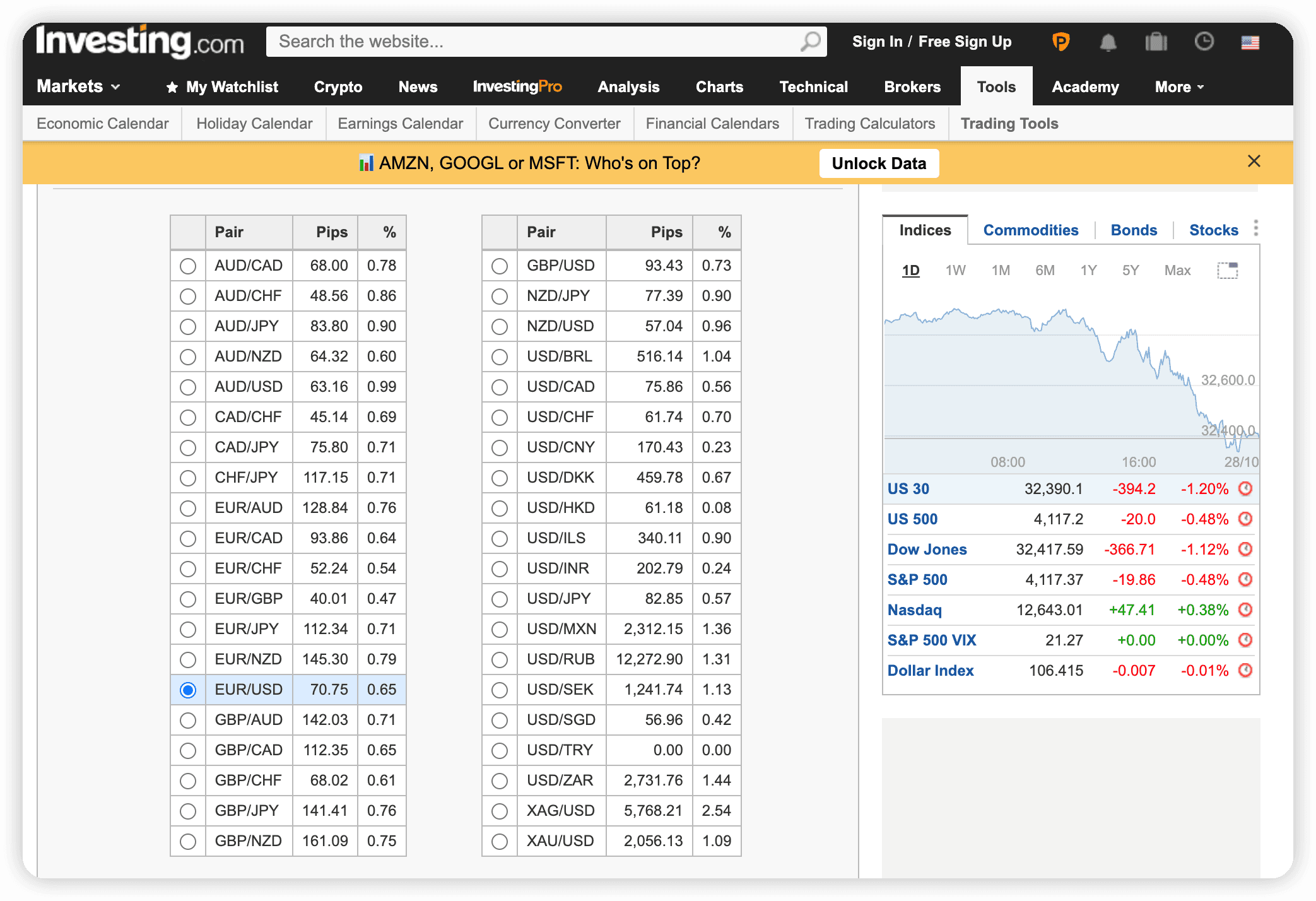
Task: Open the Tools menu tab
Action: click(996, 86)
